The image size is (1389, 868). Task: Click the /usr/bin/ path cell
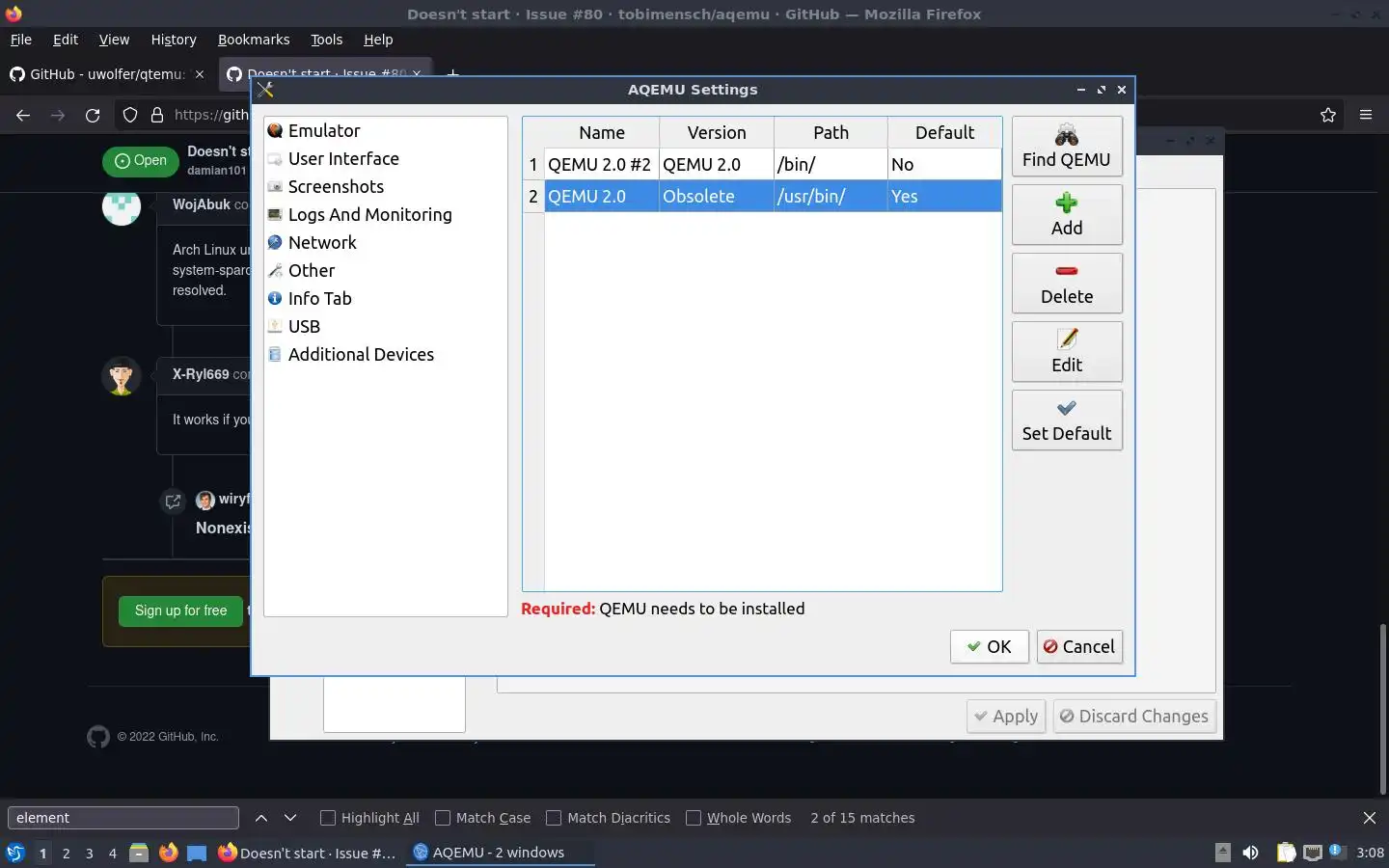pos(831,197)
